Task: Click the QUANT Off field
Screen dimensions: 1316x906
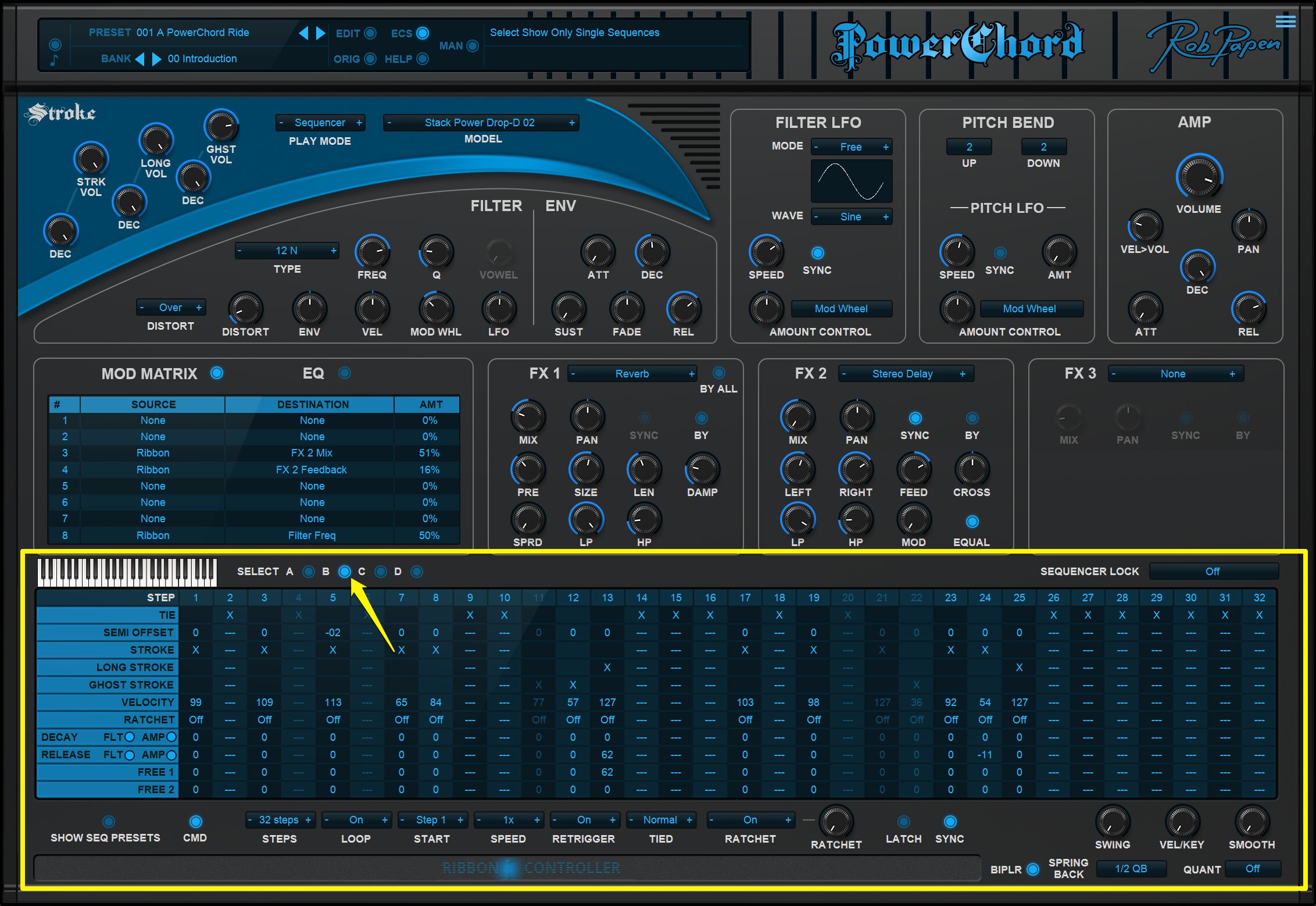Action: pos(1253,869)
